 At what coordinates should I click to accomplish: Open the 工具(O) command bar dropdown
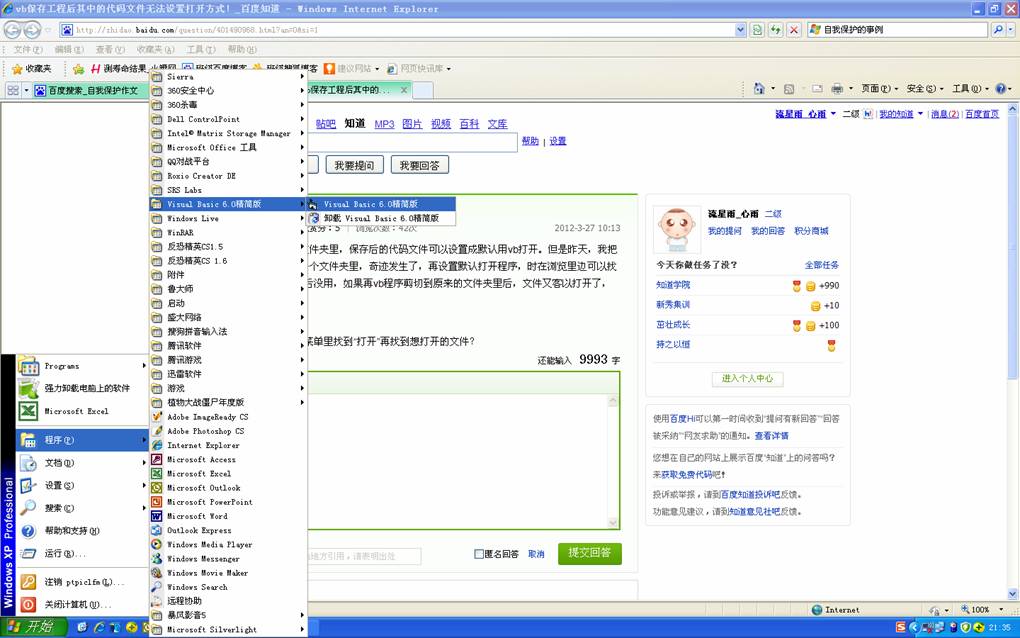pyautogui.click(x=971, y=88)
